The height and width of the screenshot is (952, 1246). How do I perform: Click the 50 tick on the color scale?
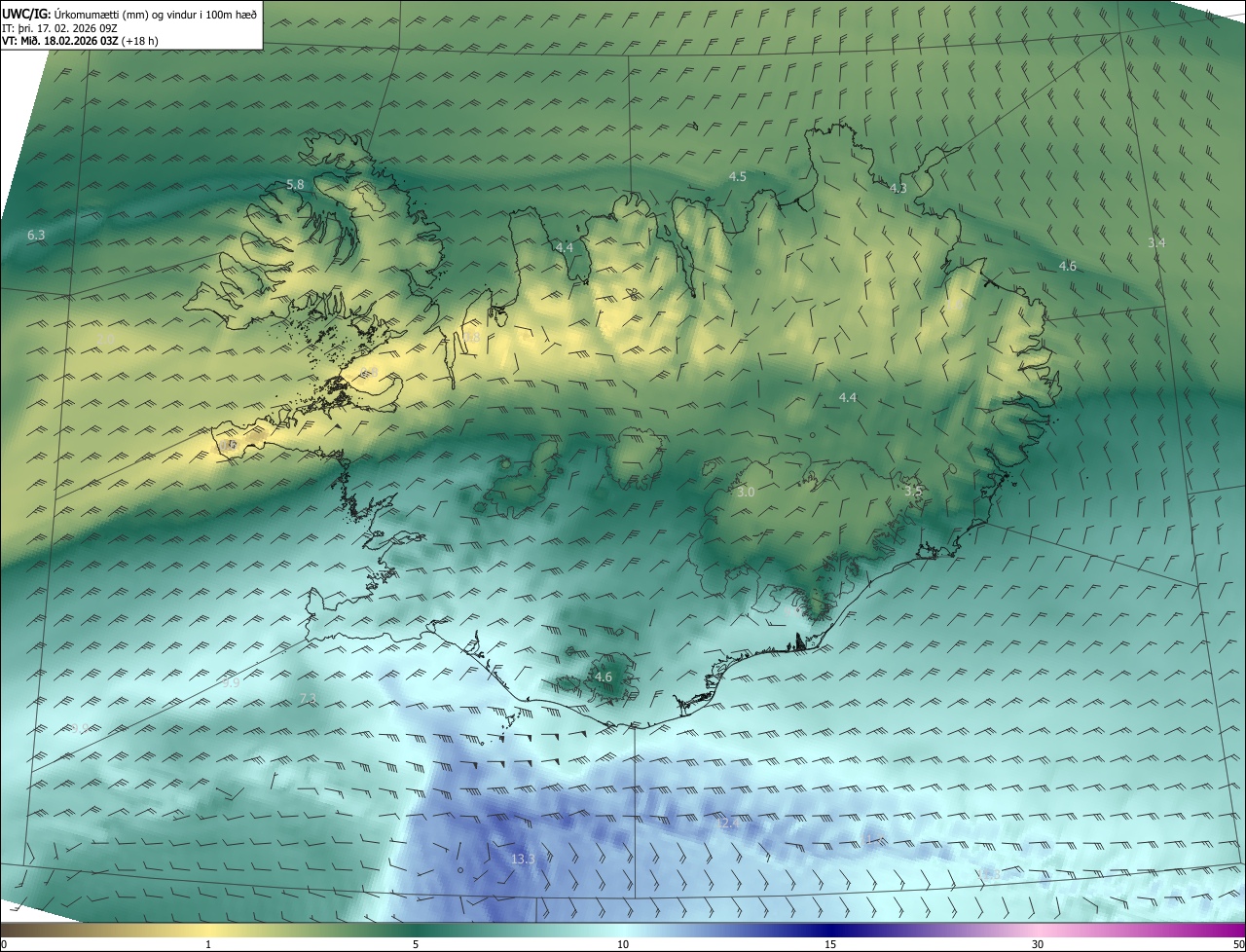tap(1238, 944)
